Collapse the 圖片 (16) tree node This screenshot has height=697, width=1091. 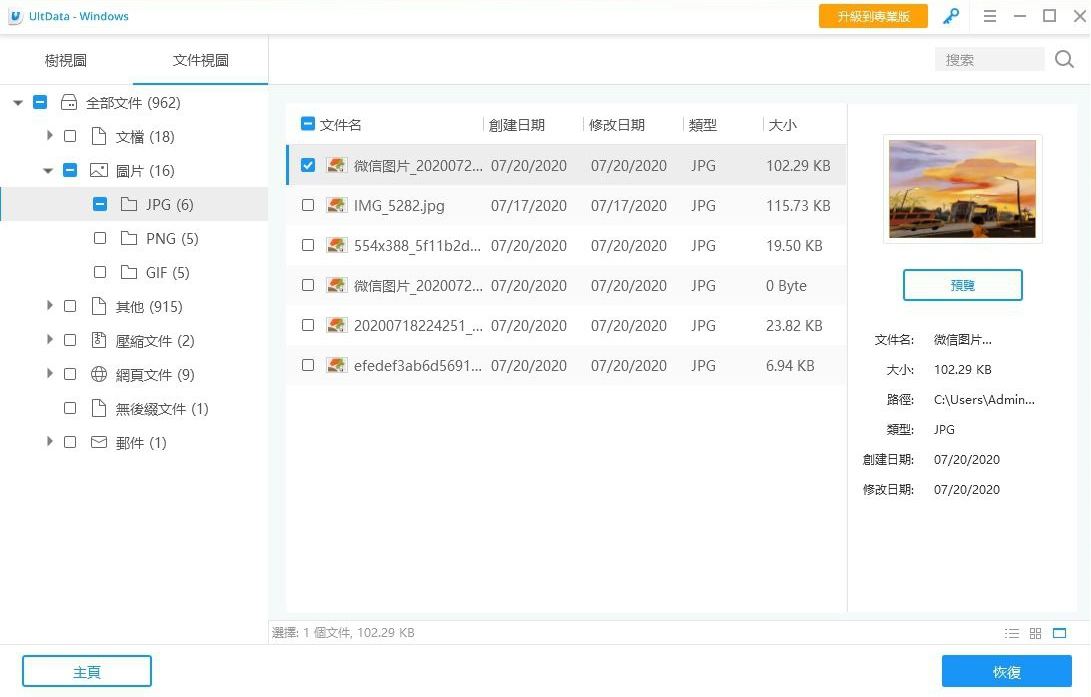(x=48, y=170)
